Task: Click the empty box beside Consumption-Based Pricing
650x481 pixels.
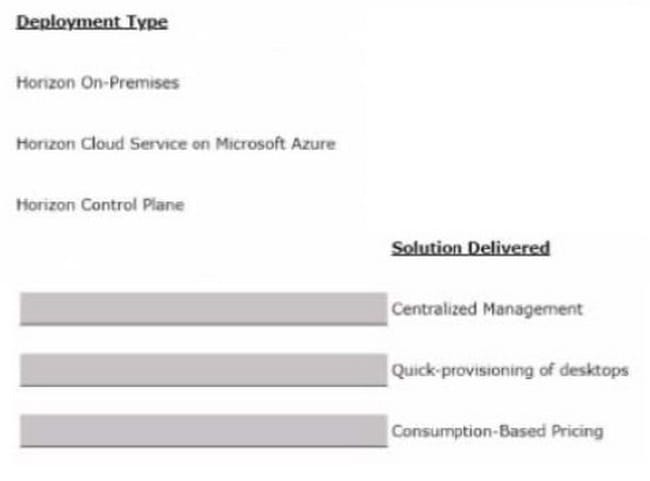Action: (x=204, y=431)
